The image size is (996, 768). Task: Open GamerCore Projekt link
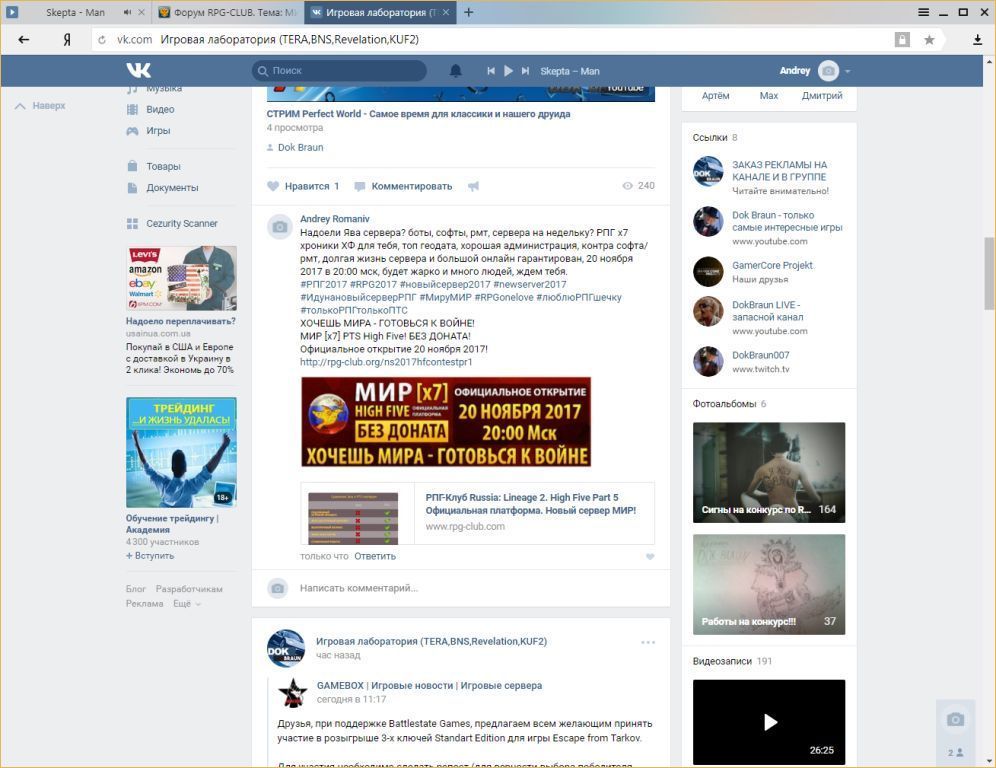click(772, 265)
